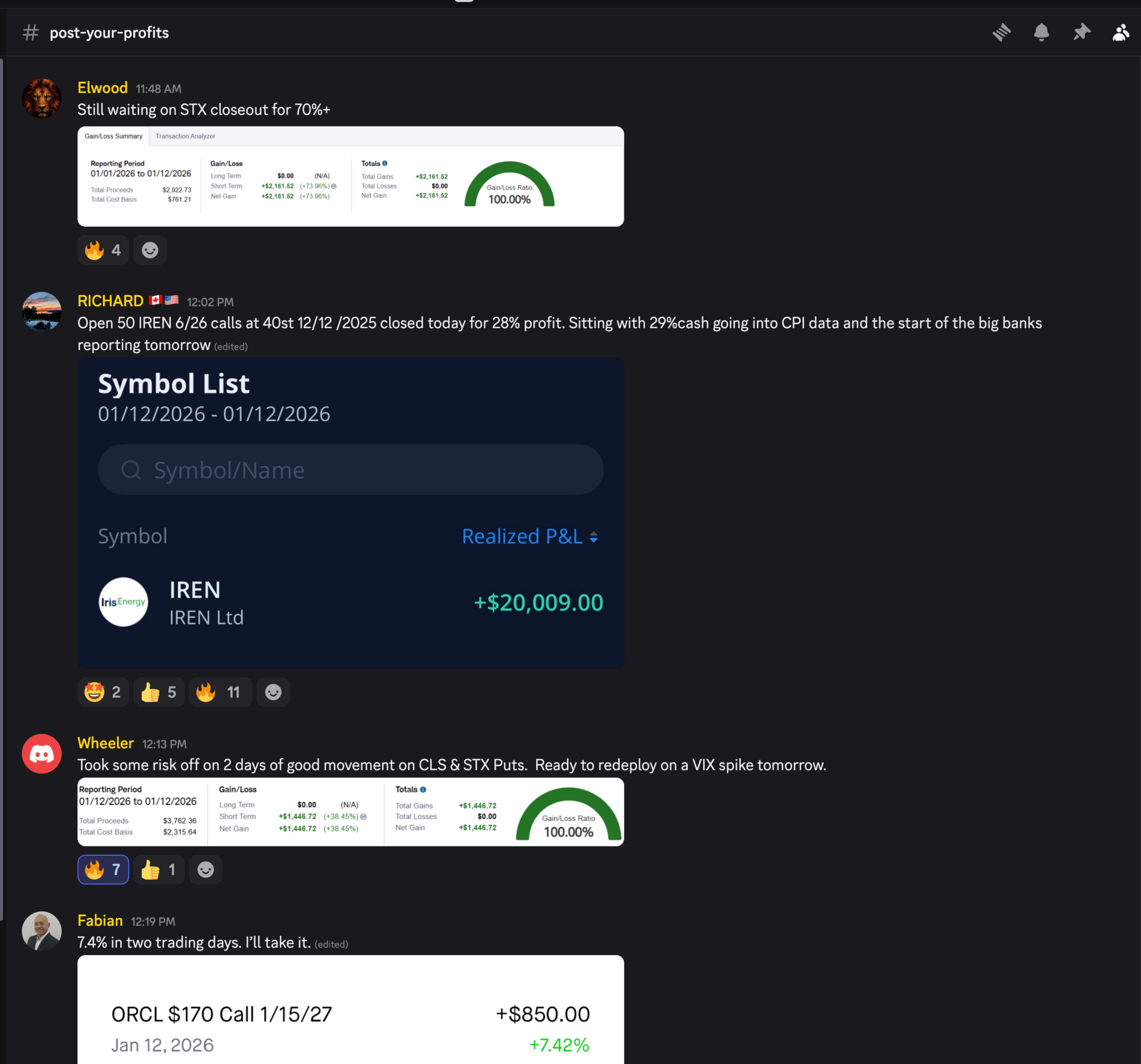This screenshot has height=1064, width=1141.
Task: Open RICHARD's IREN Symbol List image
Action: click(x=351, y=512)
